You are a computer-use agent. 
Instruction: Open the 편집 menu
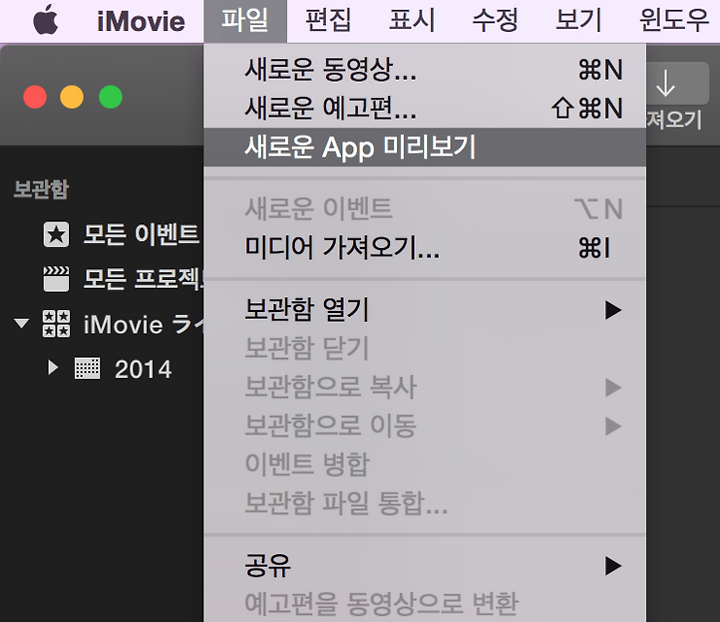pyautogui.click(x=328, y=21)
